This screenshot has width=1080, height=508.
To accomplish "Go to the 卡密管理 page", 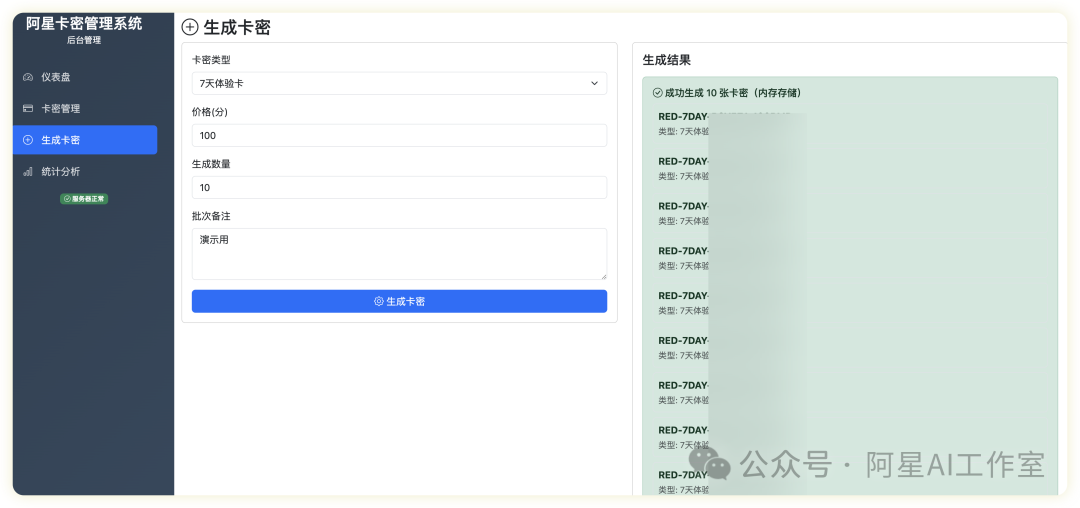I will 85,109.
